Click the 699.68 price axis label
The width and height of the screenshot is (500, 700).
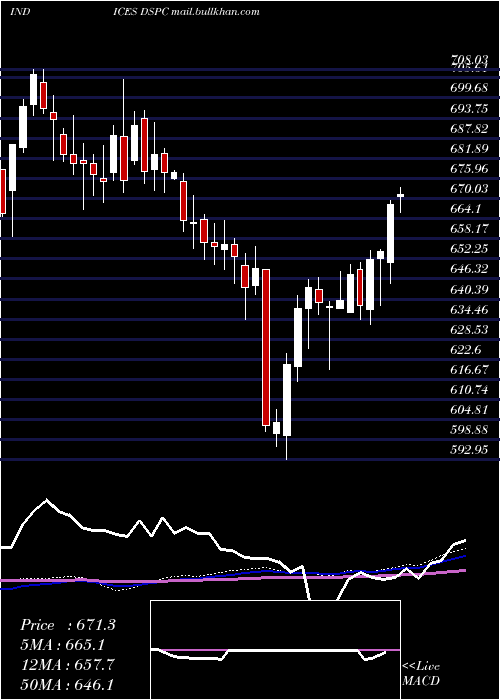pos(469,88)
